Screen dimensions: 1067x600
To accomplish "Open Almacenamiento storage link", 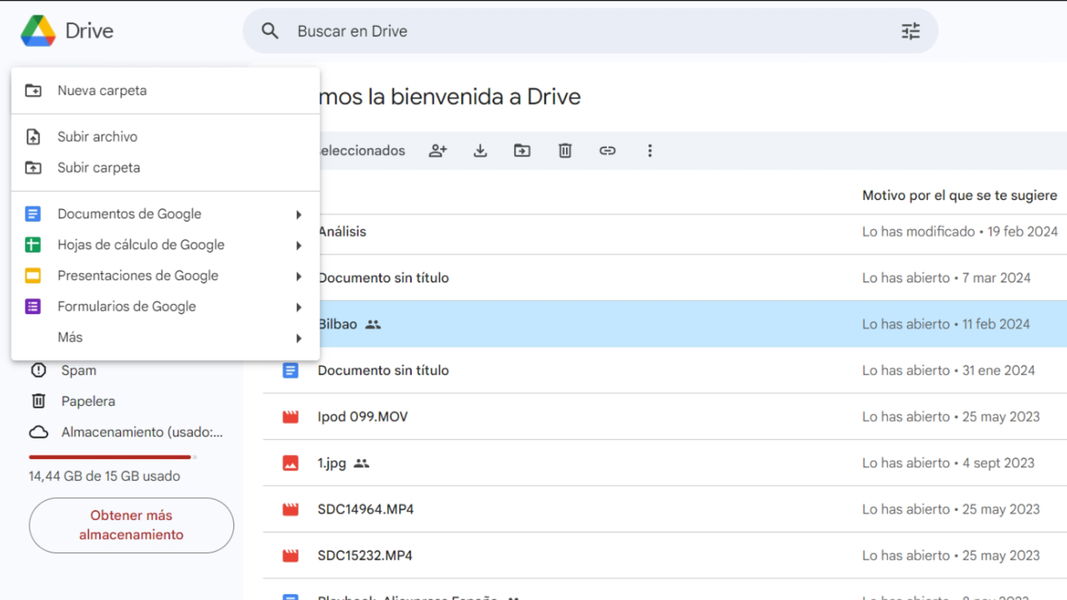I will pos(142,432).
